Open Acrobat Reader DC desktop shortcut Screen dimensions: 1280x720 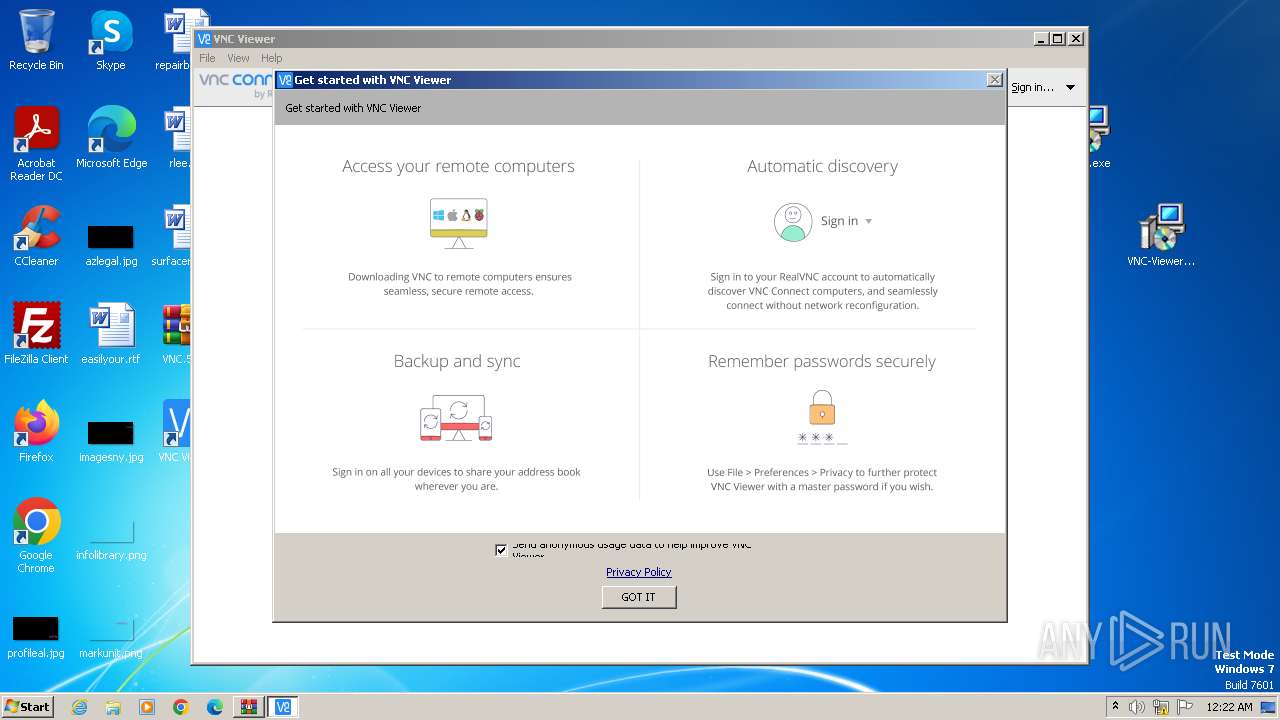click(x=36, y=145)
